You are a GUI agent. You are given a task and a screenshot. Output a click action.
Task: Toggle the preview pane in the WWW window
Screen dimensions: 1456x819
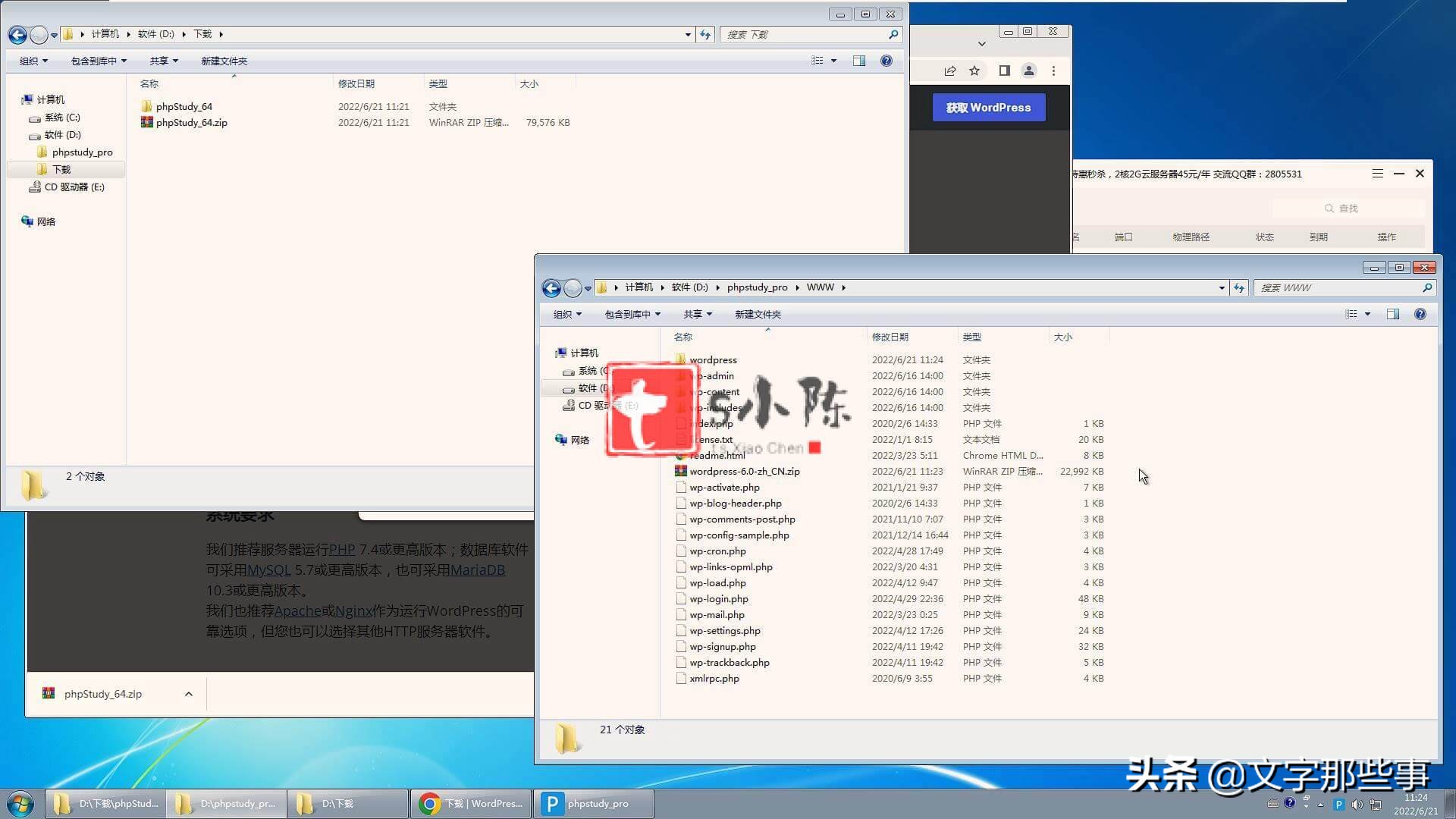(1393, 314)
